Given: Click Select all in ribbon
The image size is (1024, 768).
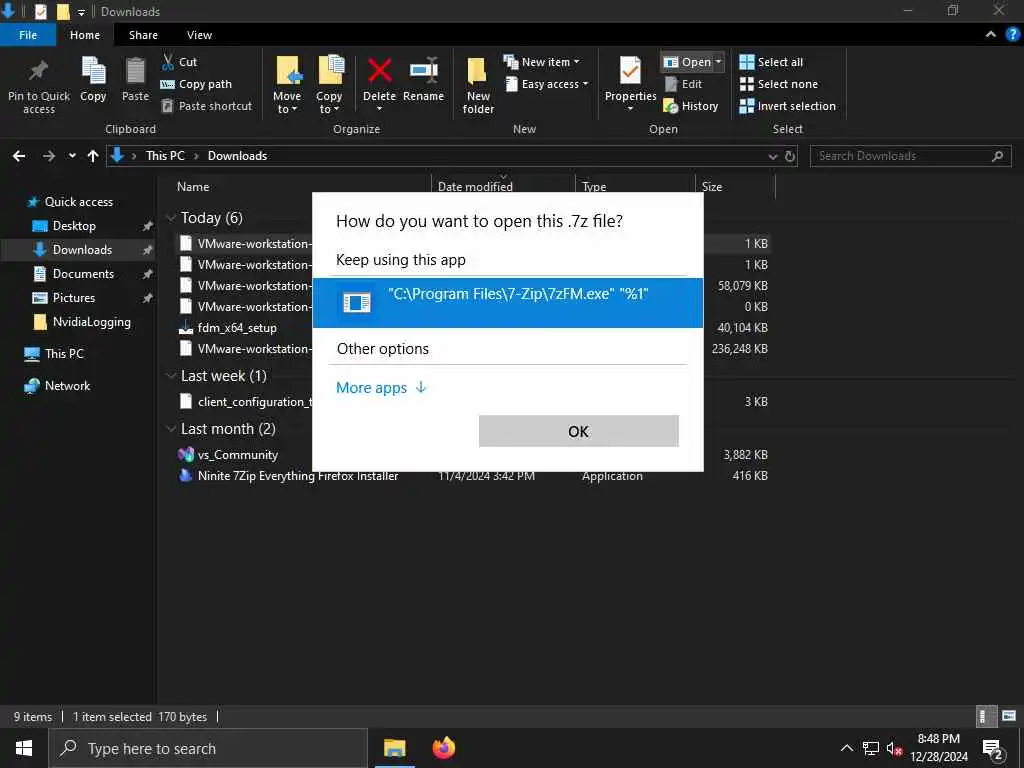Looking at the screenshot, I should pyautogui.click(x=771, y=62).
